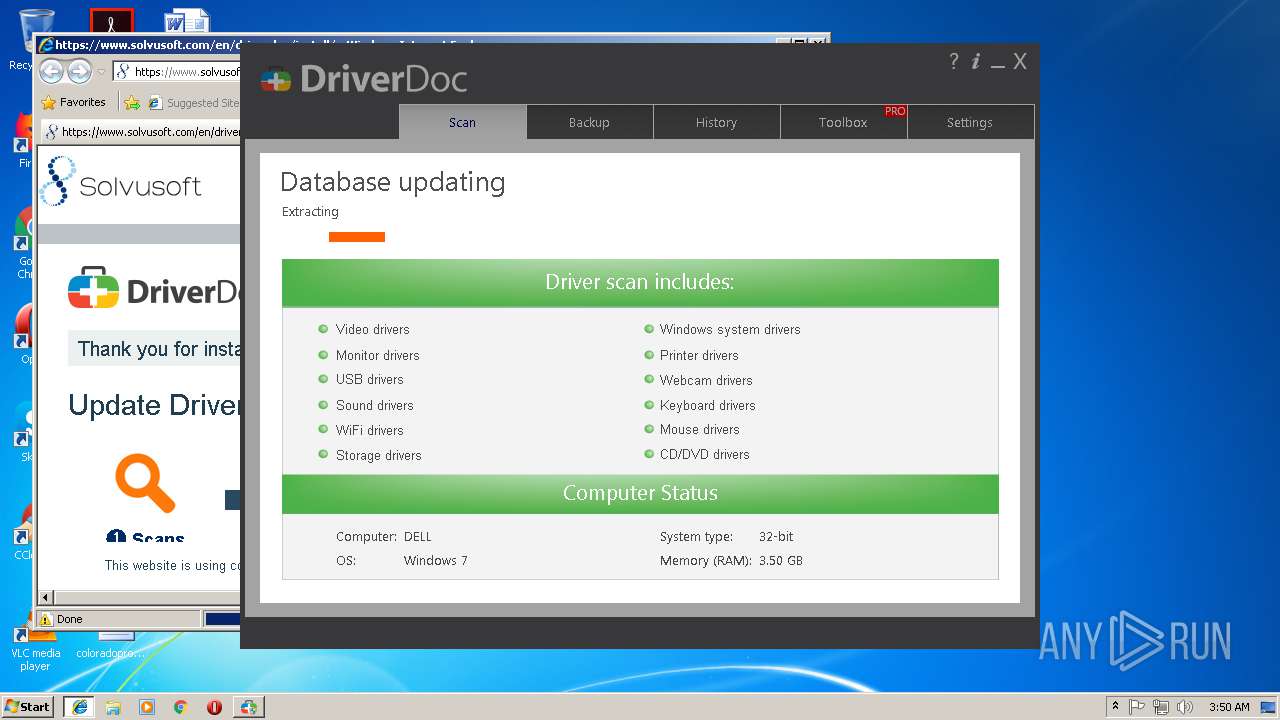Image resolution: width=1280 pixels, height=720 pixels.
Task: Click the 'Extracting' status text
Action: click(310, 212)
